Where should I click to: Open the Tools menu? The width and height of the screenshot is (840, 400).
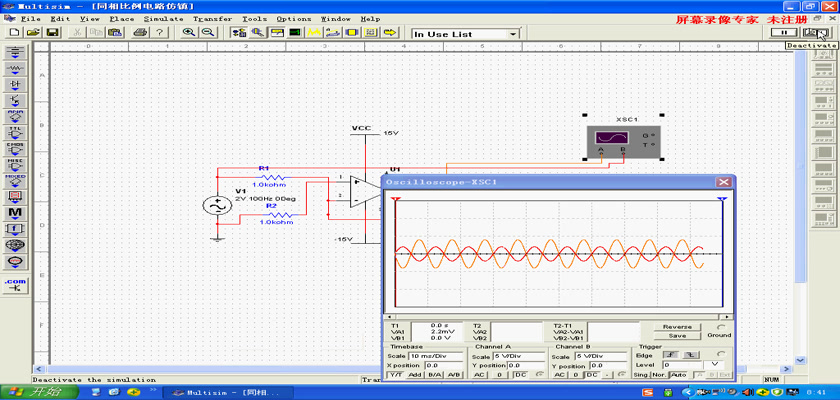pos(254,19)
